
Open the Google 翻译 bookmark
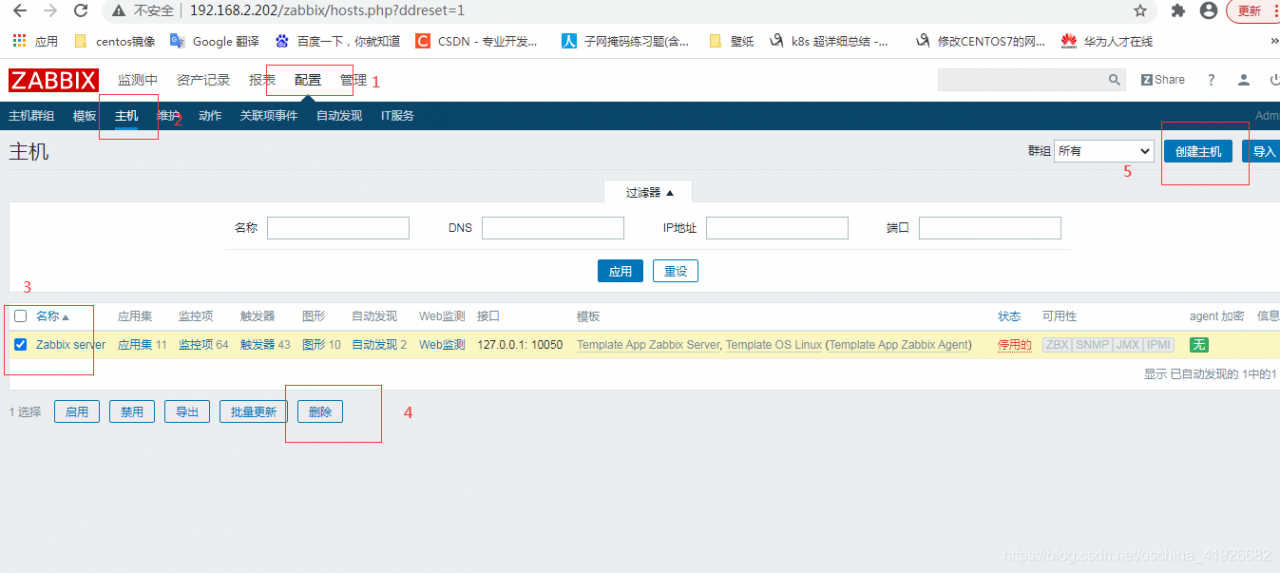click(215, 41)
